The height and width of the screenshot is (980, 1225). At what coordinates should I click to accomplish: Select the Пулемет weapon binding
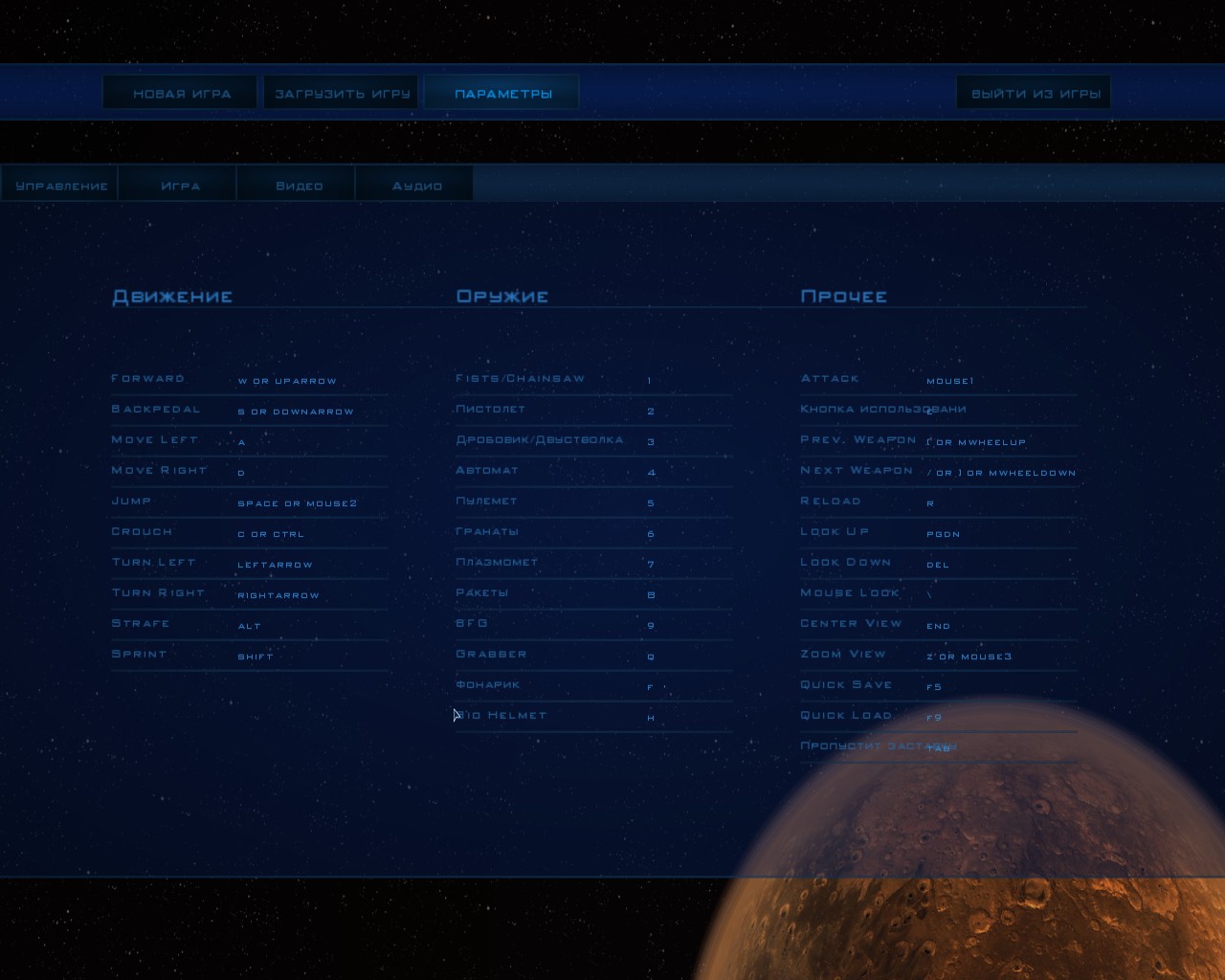(x=594, y=502)
